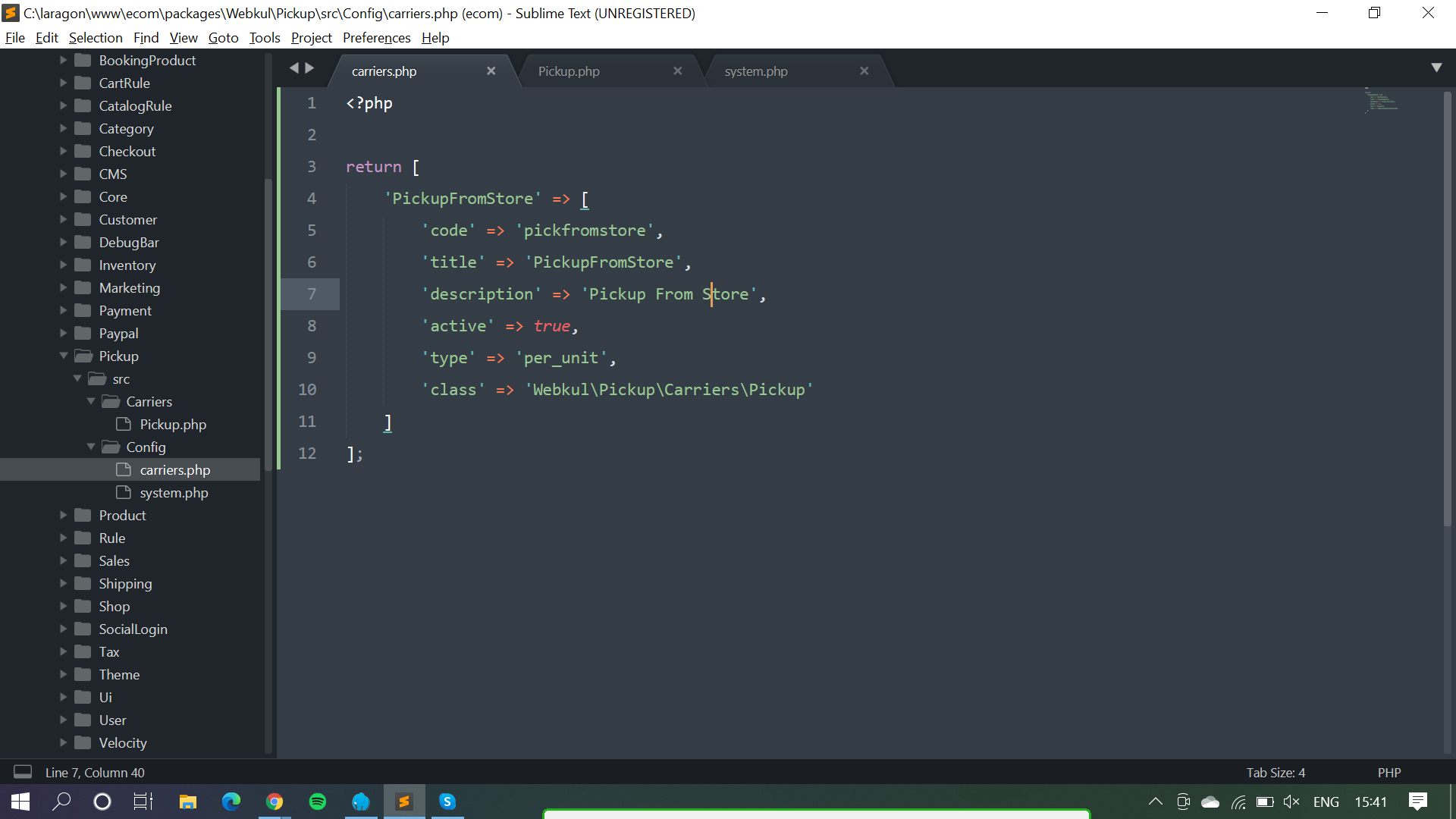Collapse the Config folder
1456x819 pixels.
click(91, 447)
